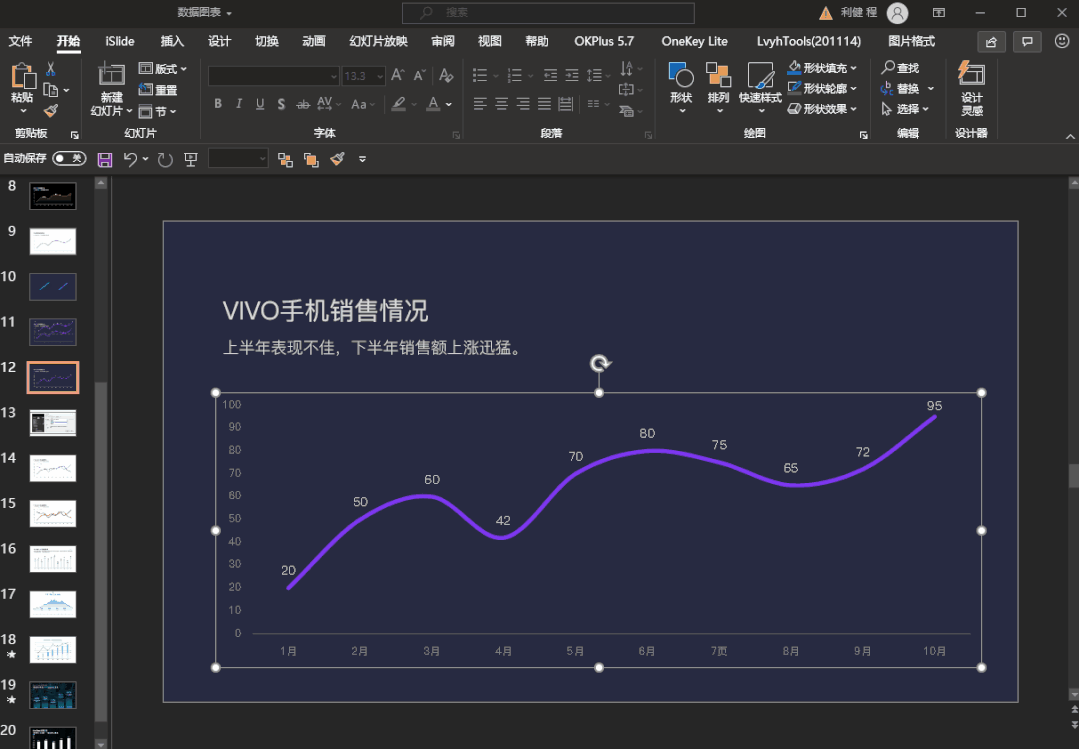Switch to the iSlide tab

(x=121, y=41)
